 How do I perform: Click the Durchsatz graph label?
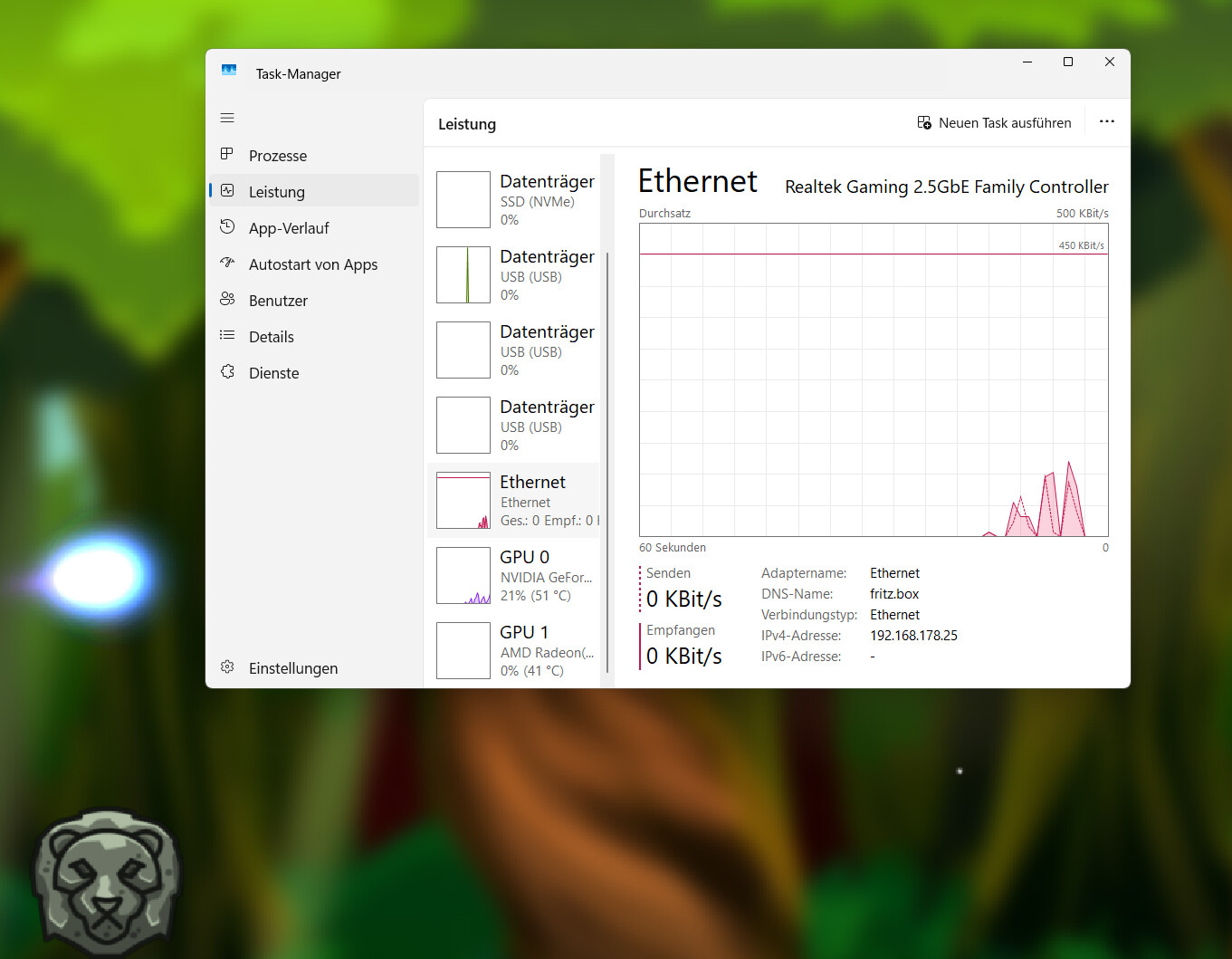665,214
